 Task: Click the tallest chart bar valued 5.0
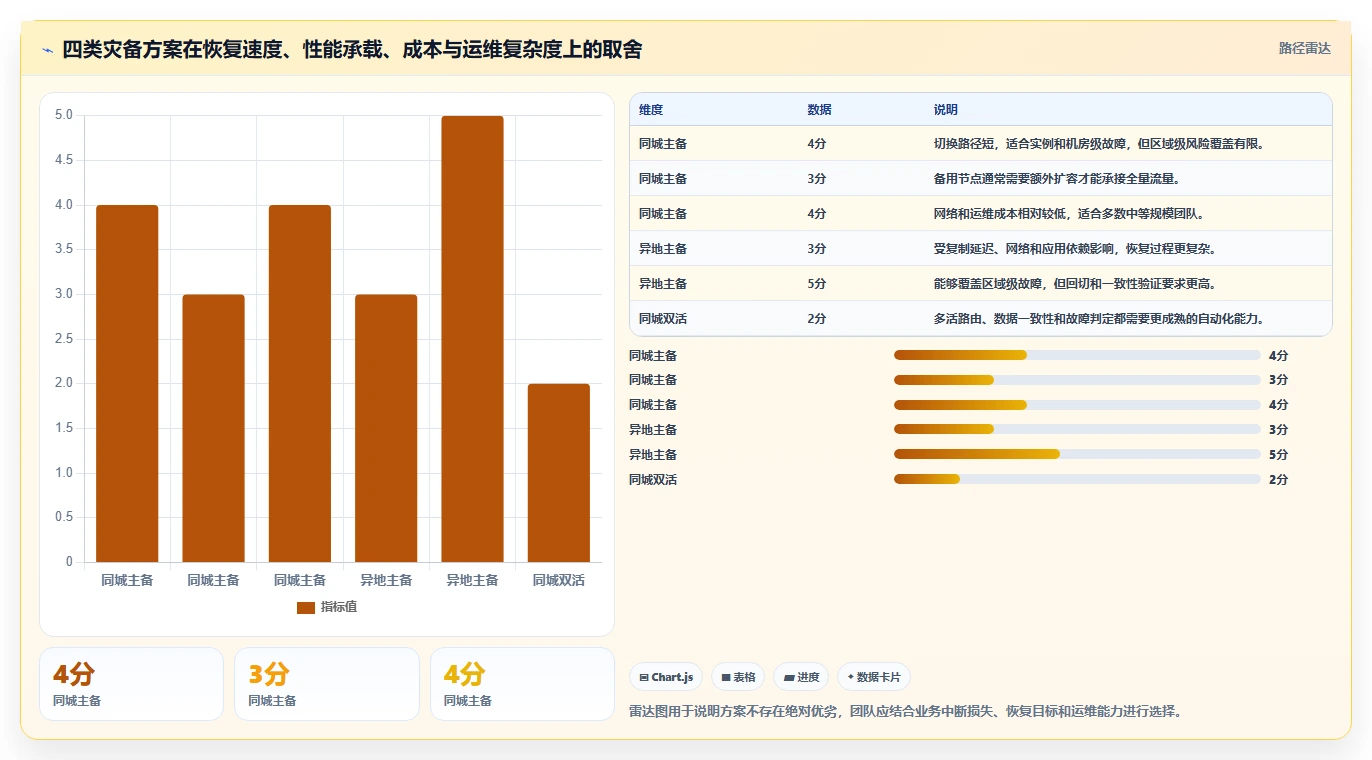click(x=472, y=339)
